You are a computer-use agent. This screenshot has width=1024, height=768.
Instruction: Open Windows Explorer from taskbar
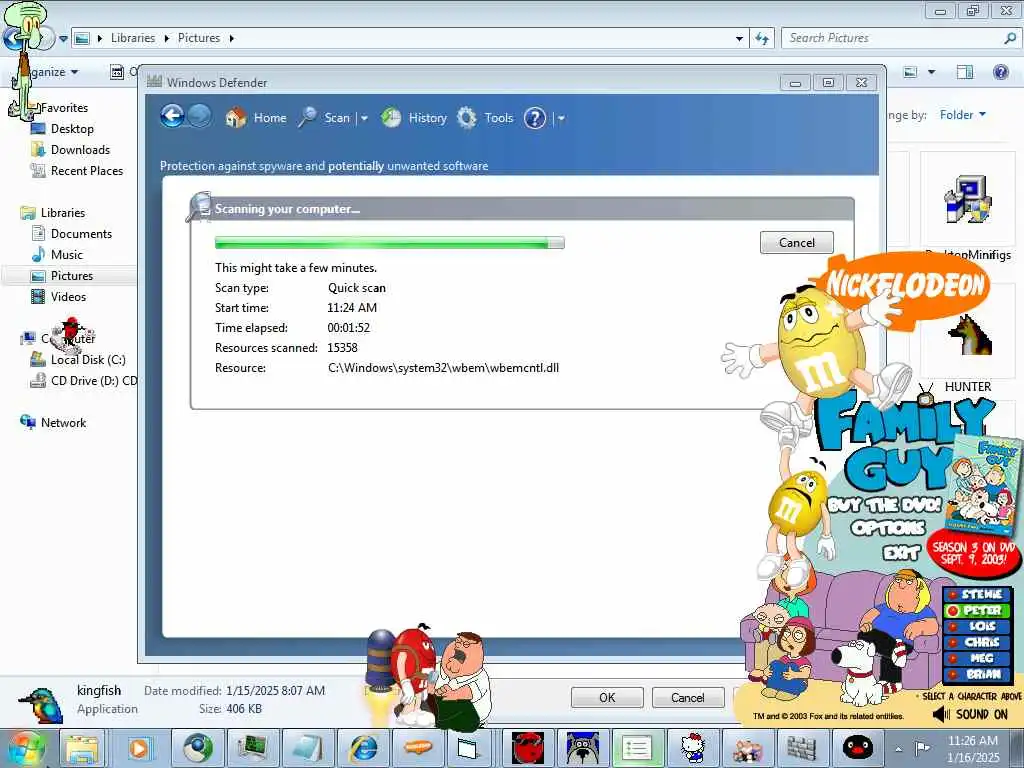point(82,749)
